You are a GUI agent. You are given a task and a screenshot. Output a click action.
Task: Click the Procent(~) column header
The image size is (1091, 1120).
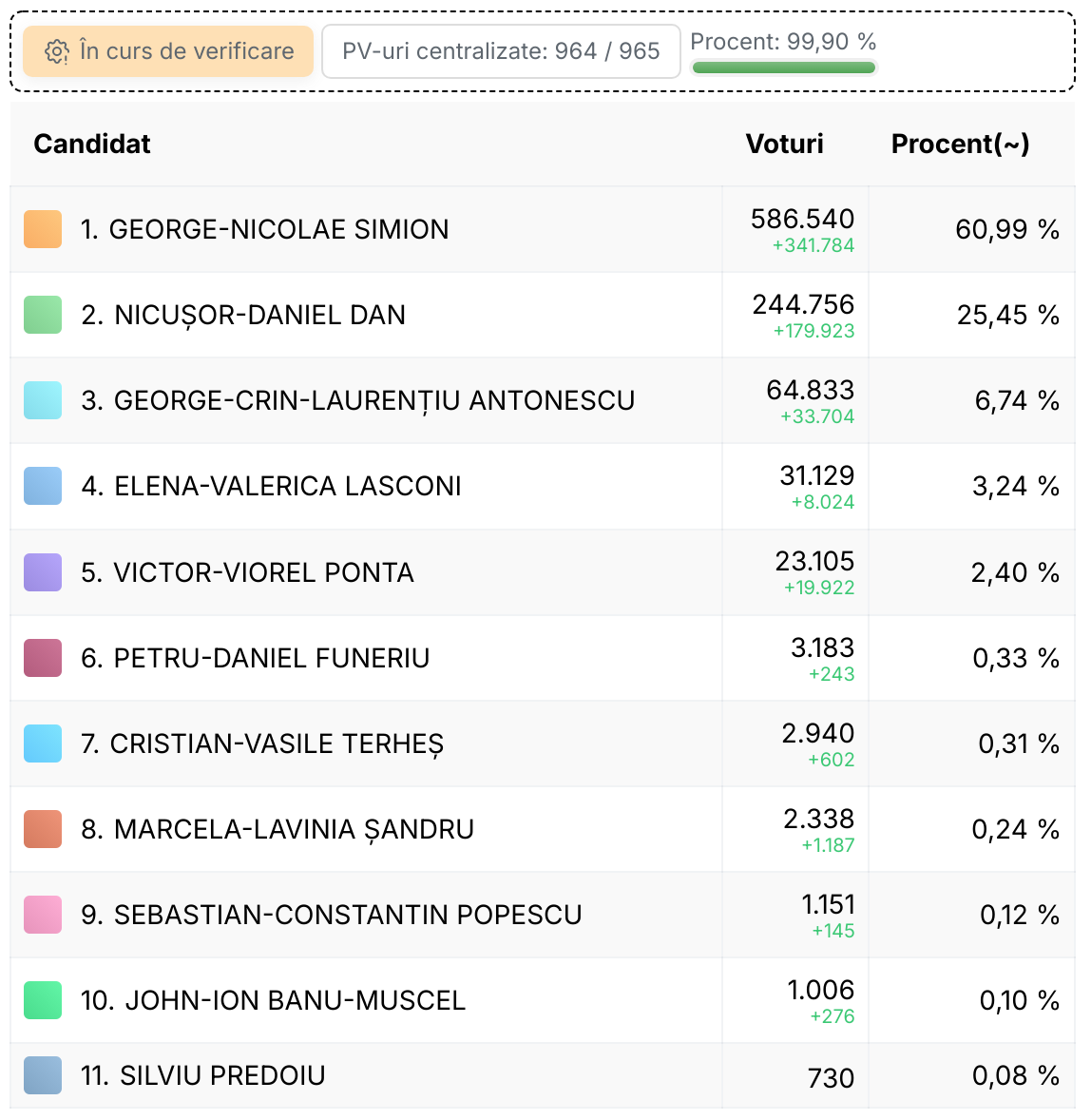[961, 144]
